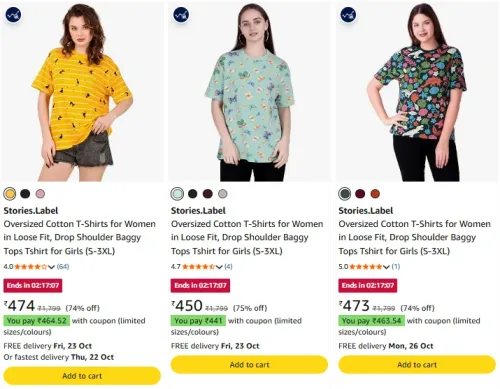This screenshot has height=389, width=500.
Task: Expand the 5.0 star rating dropdown chevron
Action: (386, 267)
